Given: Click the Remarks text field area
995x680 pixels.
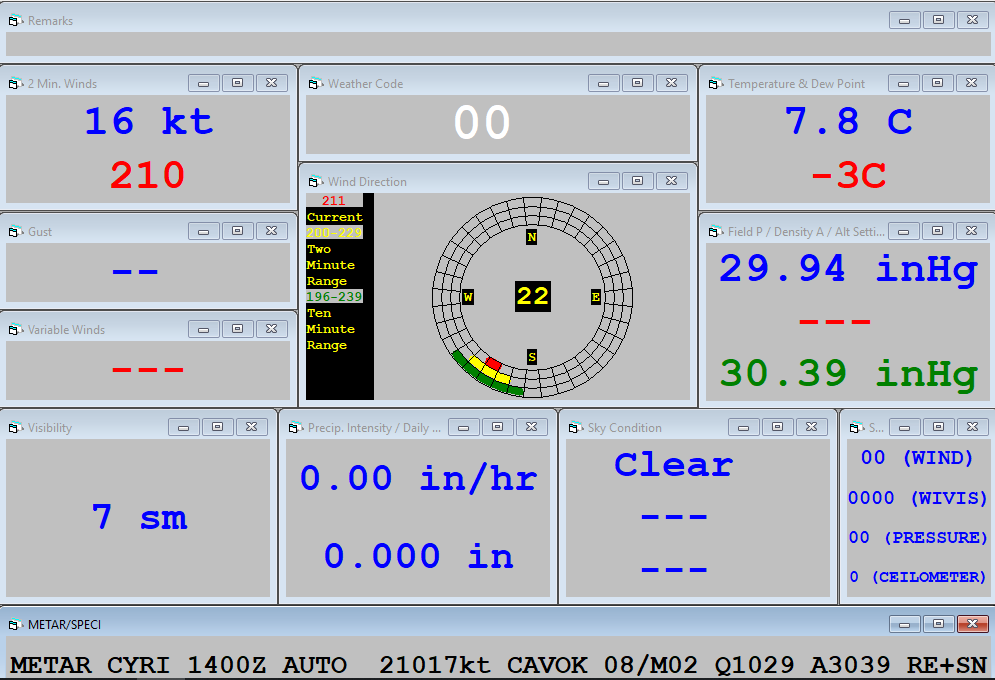Looking at the screenshot, I should point(498,44).
